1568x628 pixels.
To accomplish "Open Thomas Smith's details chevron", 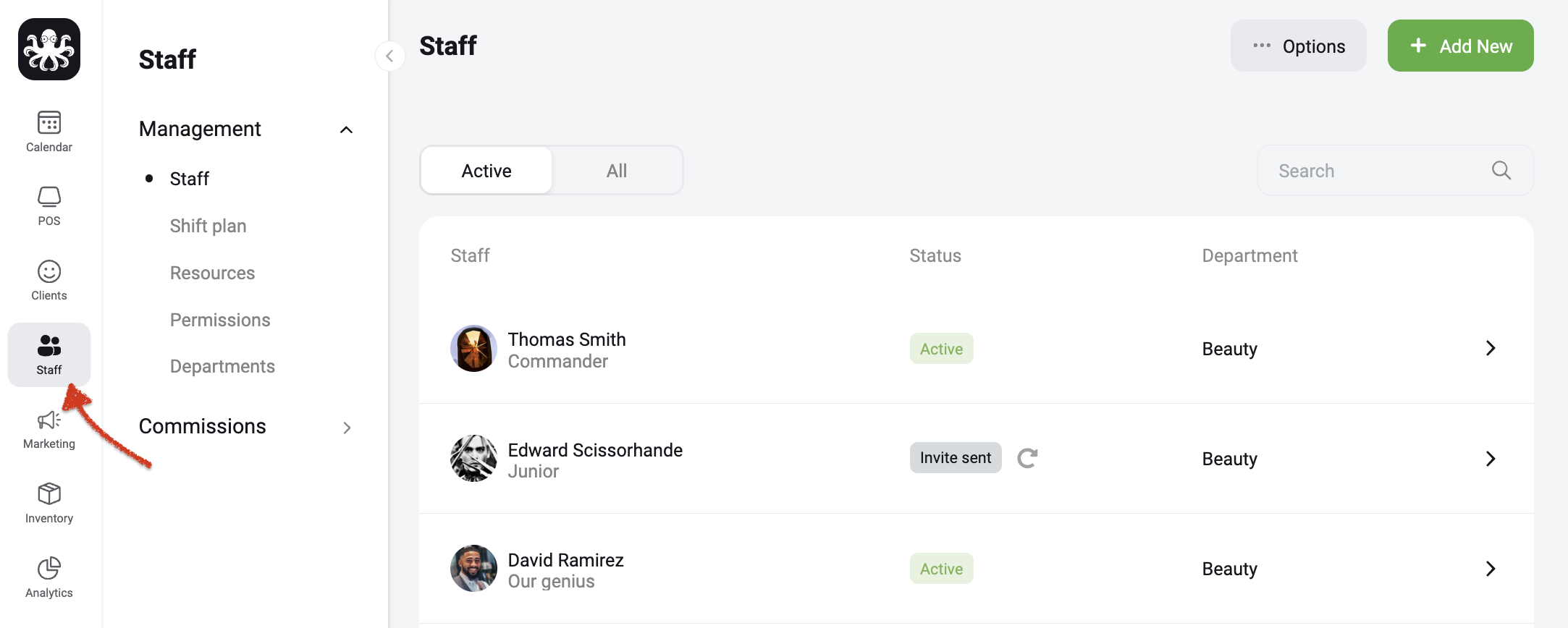I will tap(1491, 348).
